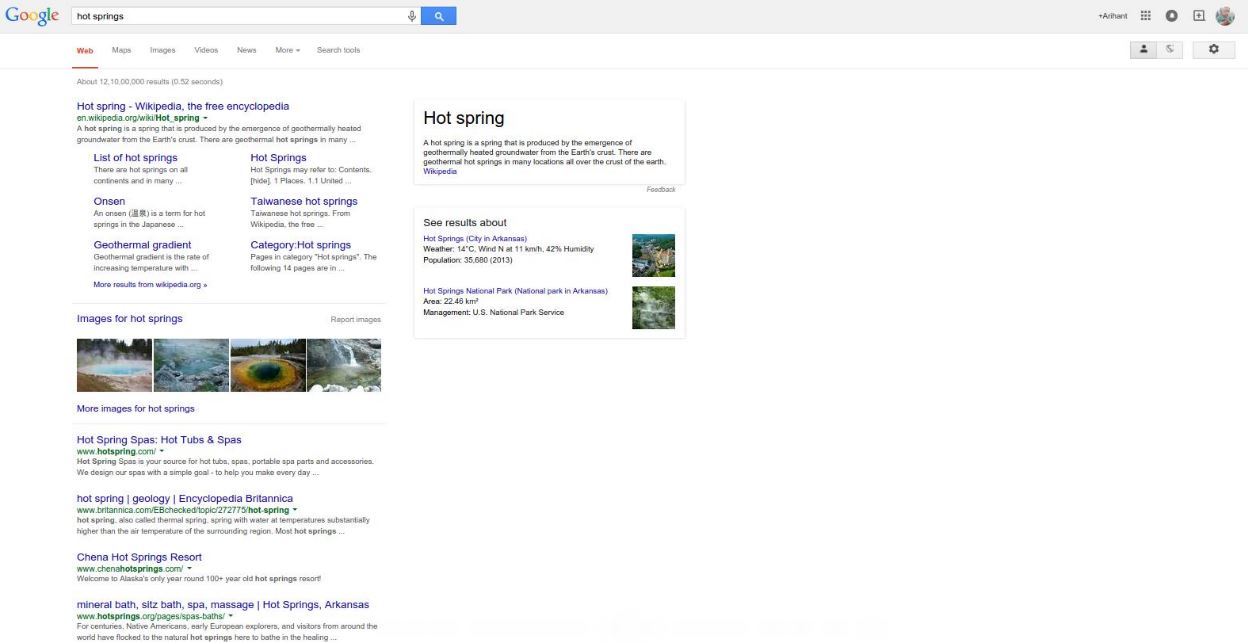The image size is (1248, 642).
Task: Open the Grand Prismatic Spring image thumbnail
Action: coord(267,365)
